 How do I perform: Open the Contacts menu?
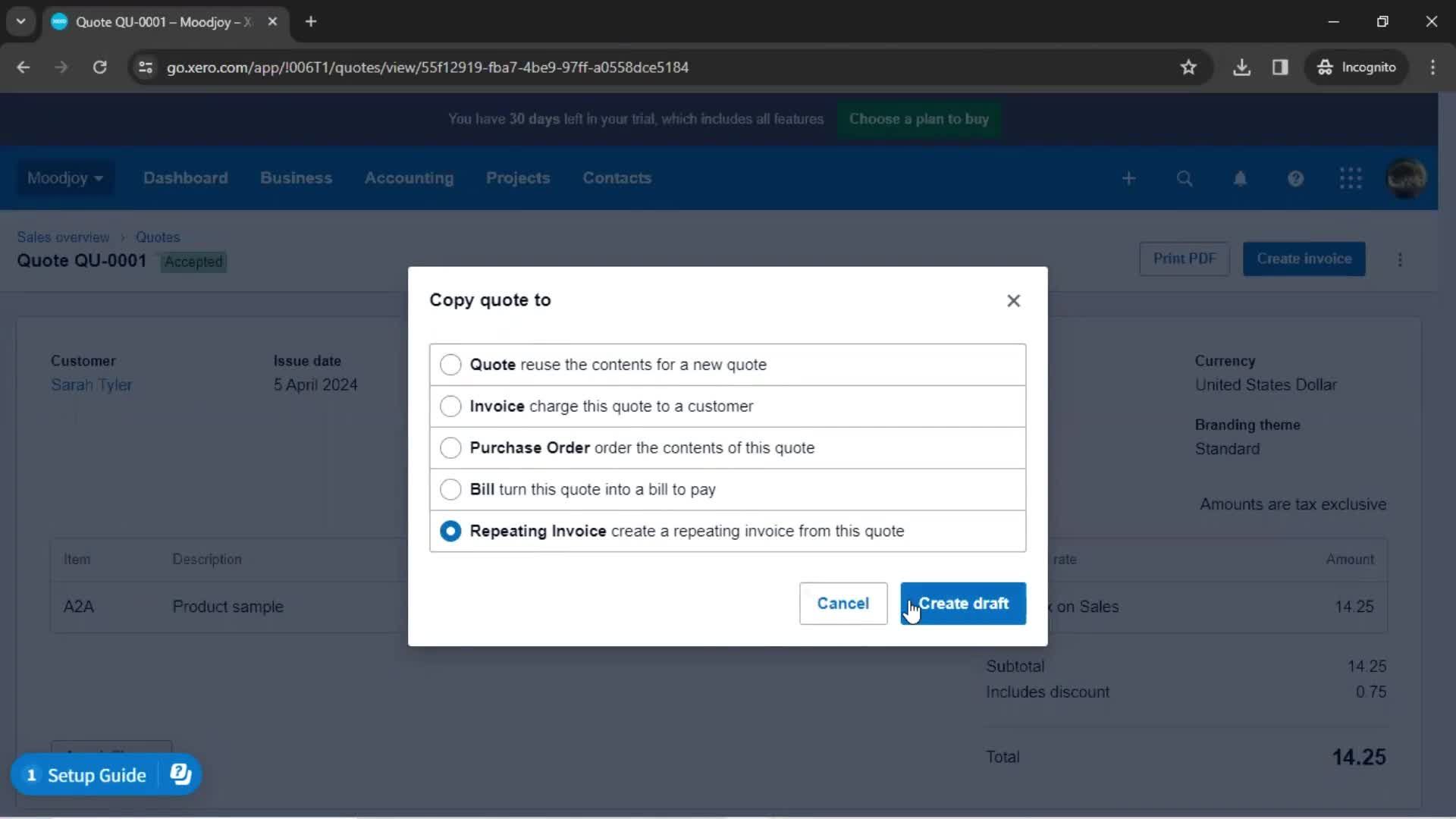coord(617,178)
